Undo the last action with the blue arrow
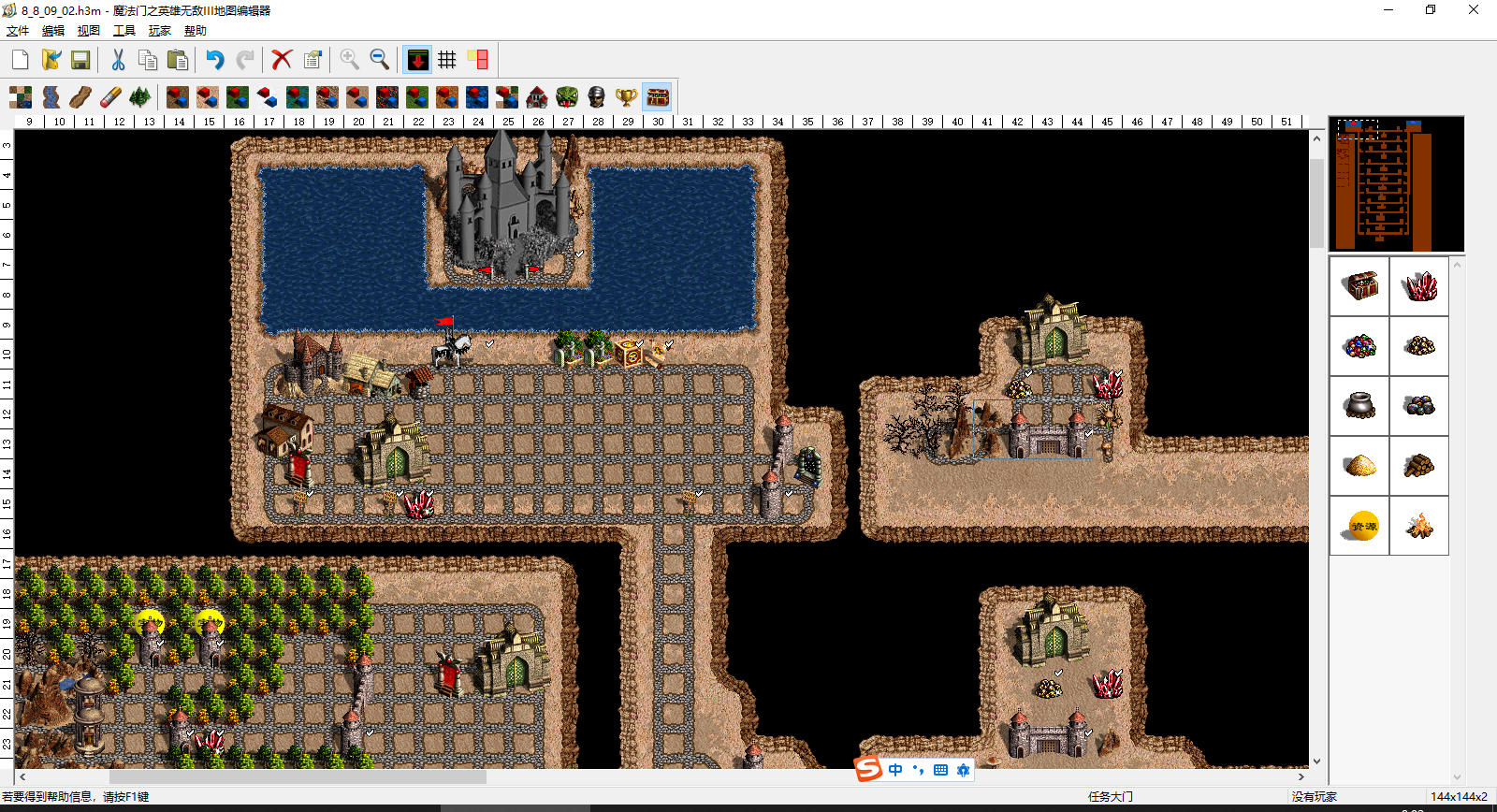1497x812 pixels. [x=215, y=60]
